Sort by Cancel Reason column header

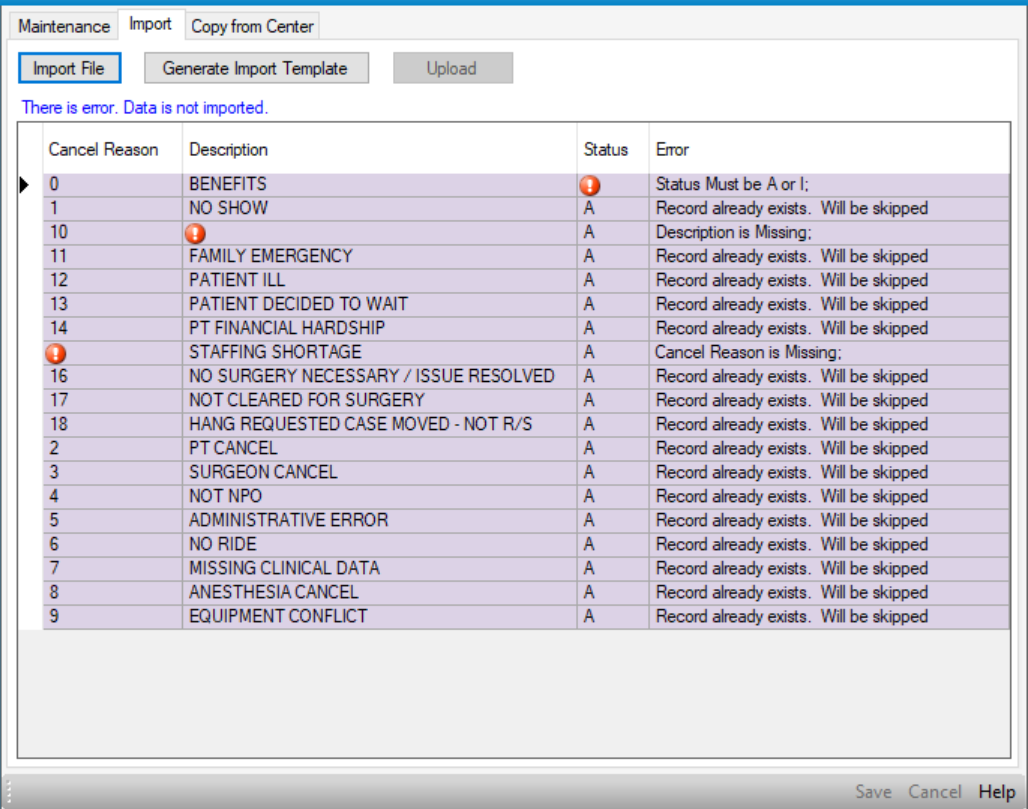[103, 149]
